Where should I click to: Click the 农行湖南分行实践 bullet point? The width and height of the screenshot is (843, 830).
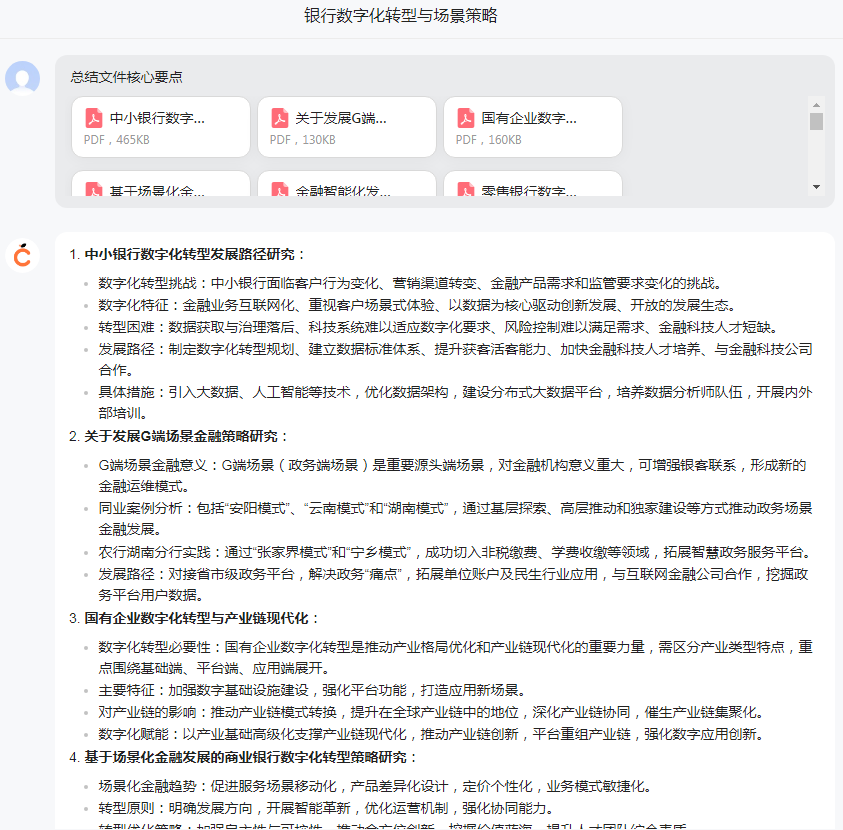coord(455,551)
